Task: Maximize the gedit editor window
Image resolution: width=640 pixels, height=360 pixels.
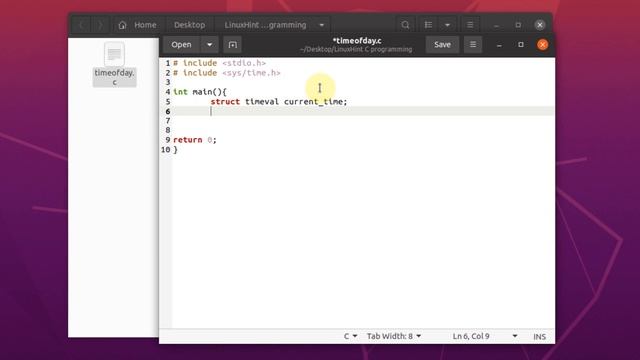Action: (x=521, y=44)
